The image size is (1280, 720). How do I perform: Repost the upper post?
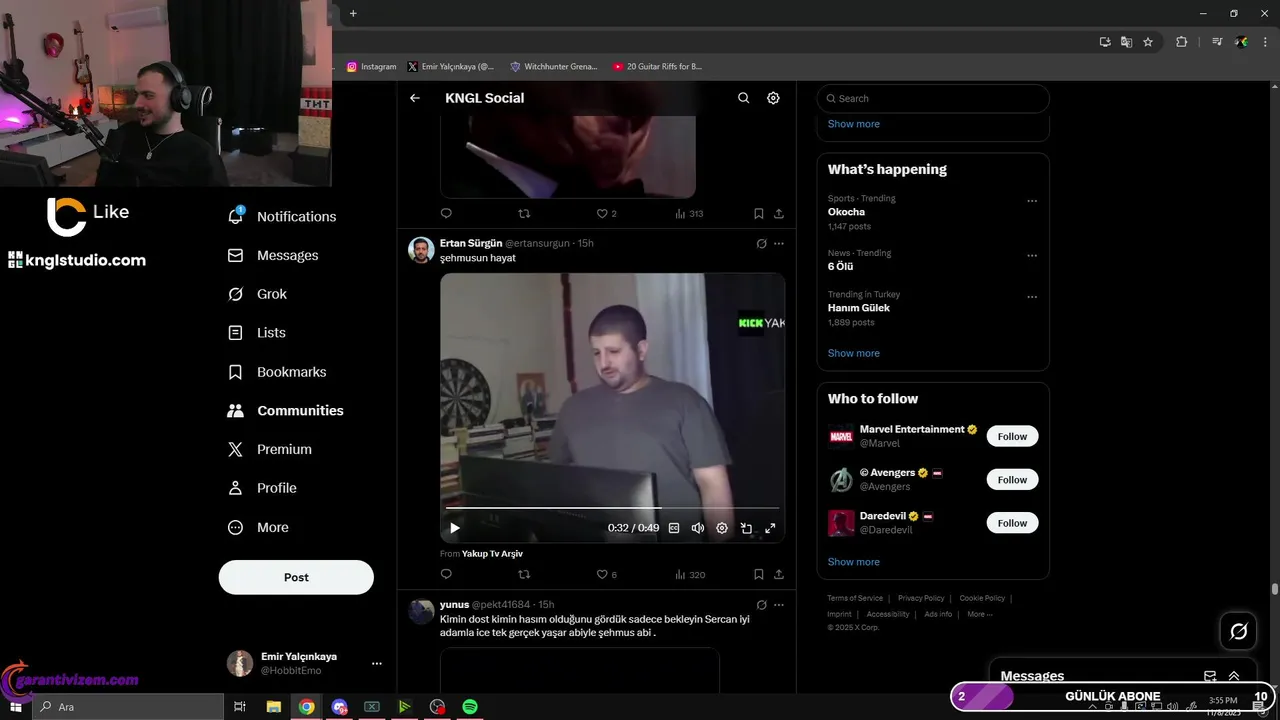524,213
